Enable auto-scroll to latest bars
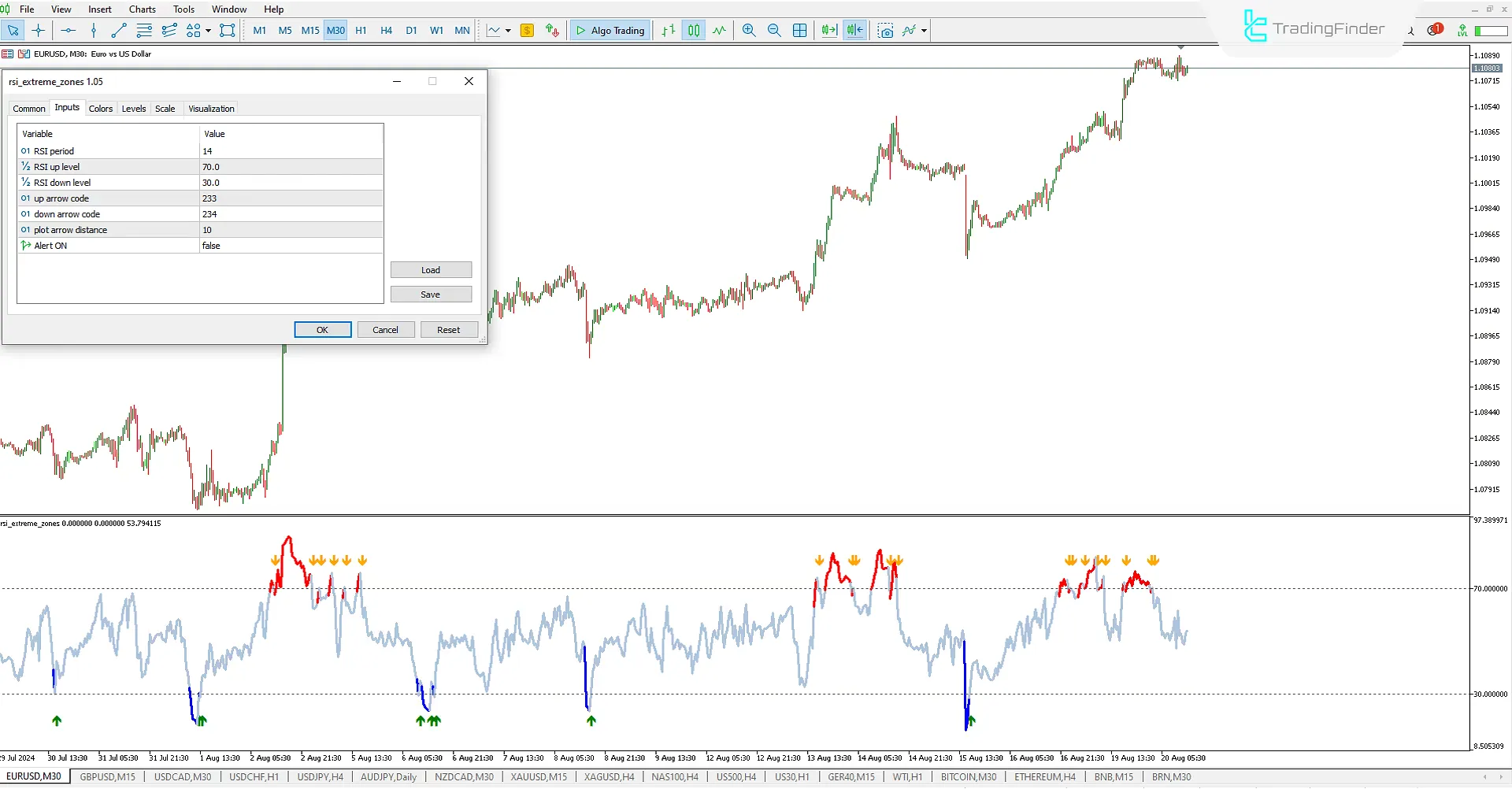Viewport: 1512px width, 789px height. coord(828,30)
